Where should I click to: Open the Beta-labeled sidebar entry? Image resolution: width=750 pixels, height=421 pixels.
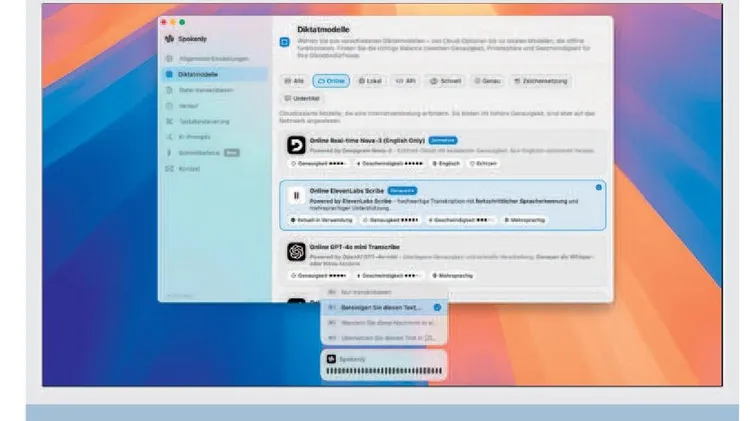pos(214,153)
